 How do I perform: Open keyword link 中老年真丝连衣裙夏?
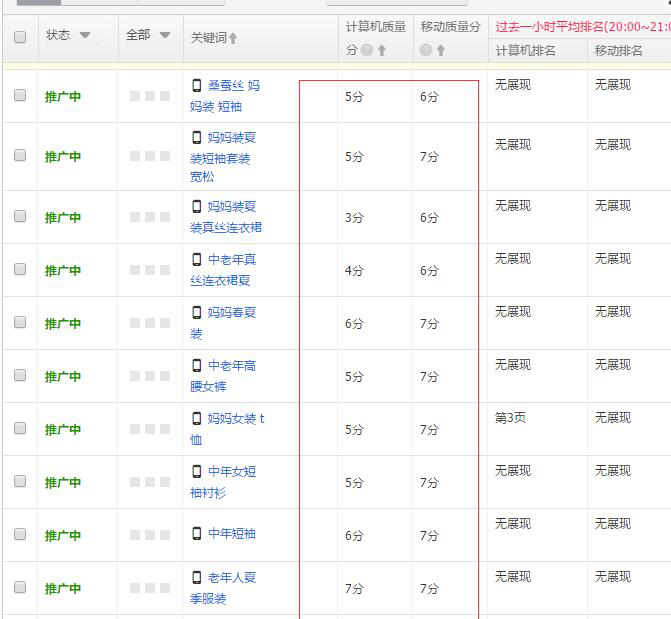click(x=223, y=270)
